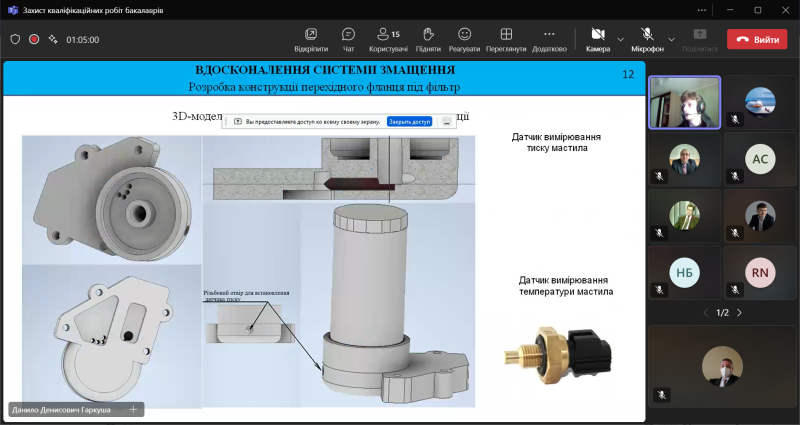
Task: Open reactions menu (Реагувати)
Action: coord(464,39)
